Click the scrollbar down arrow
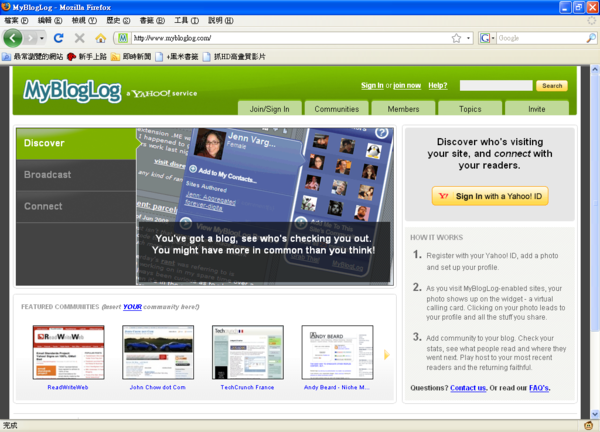 595,414
